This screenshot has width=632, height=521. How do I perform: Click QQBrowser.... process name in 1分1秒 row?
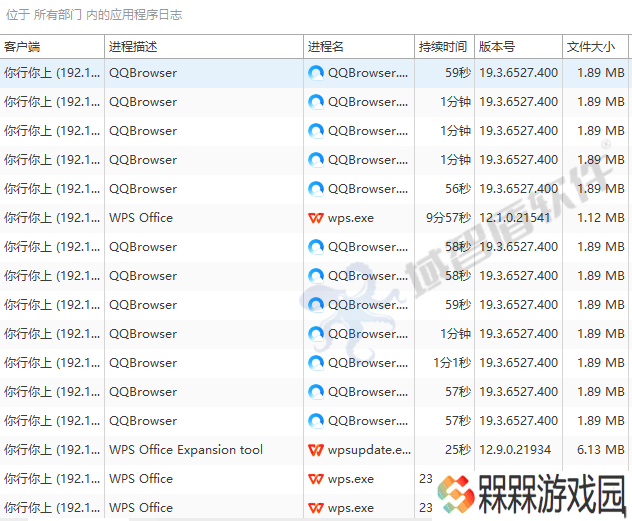point(368,363)
